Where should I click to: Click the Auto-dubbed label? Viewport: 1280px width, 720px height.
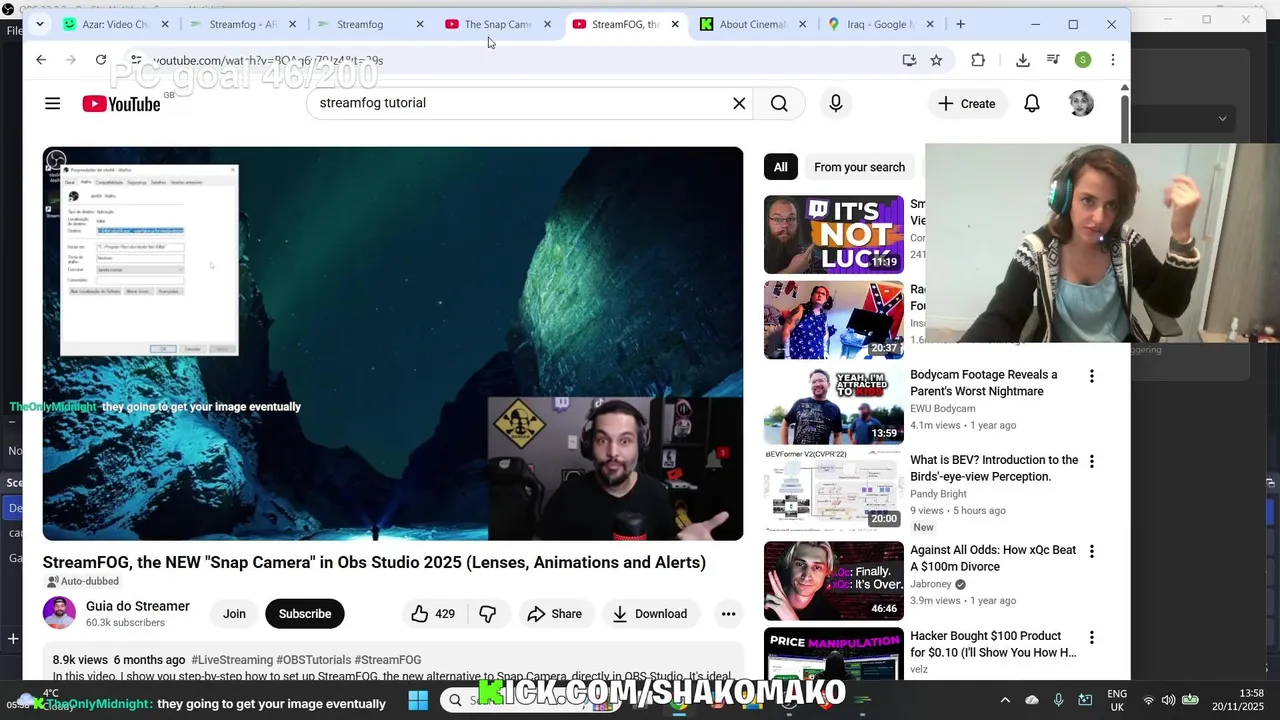tap(83, 581)
